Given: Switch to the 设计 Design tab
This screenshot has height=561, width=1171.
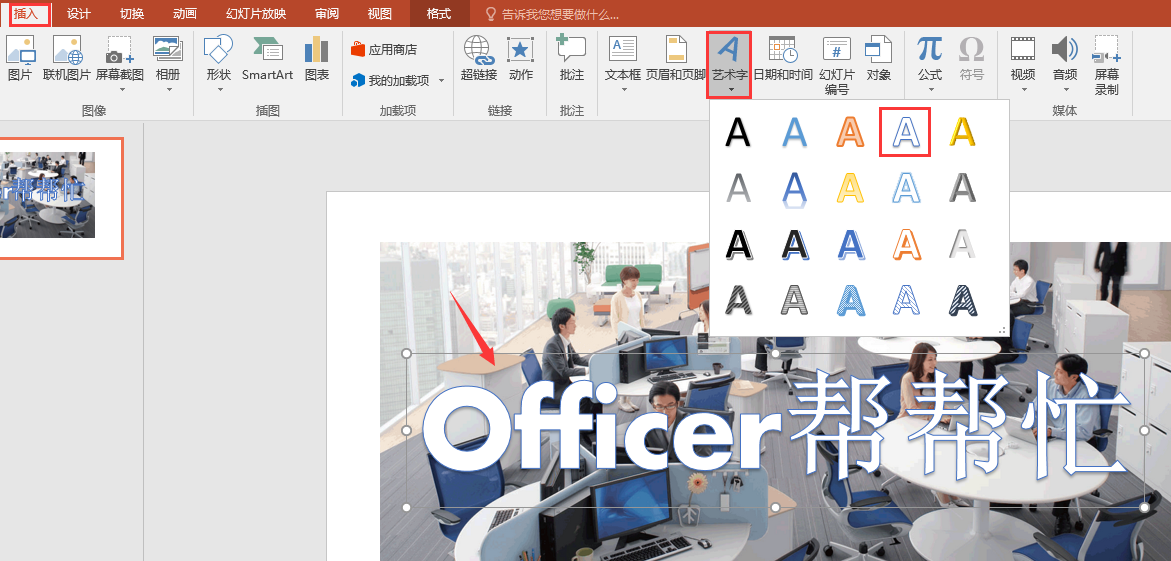Looking at the screenshot, I should tap(78, 13).
